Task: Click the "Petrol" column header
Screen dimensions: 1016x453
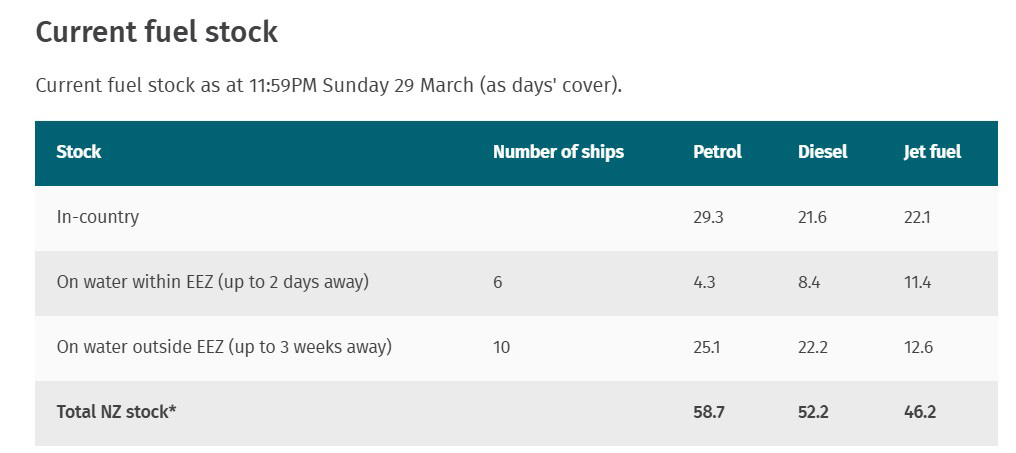Action: pyautogui.click(x=717, y=152)
